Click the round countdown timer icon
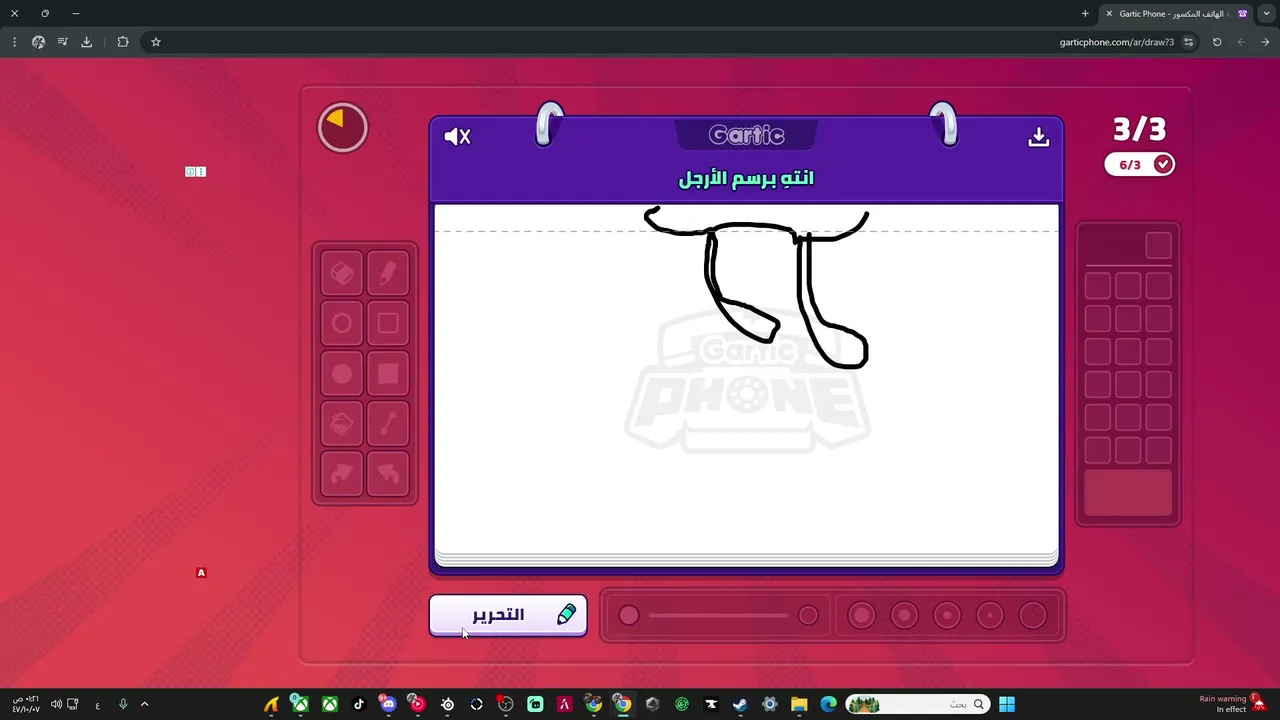 coord(343,128)
